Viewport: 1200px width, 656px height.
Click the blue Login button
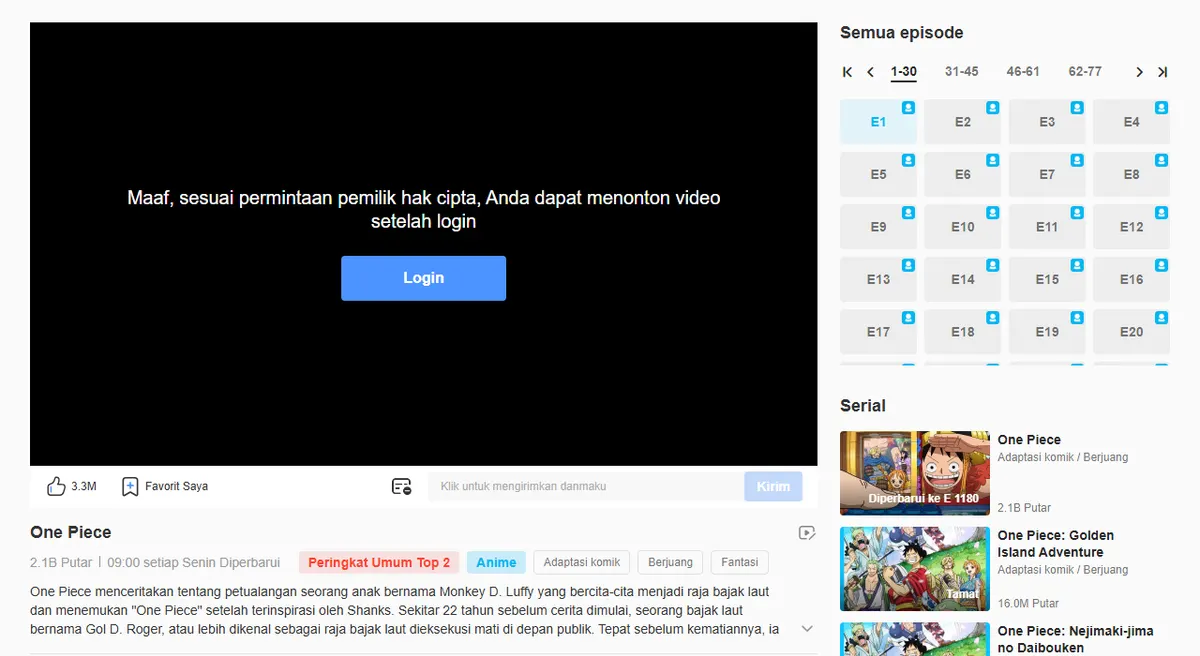pos(423,278)
